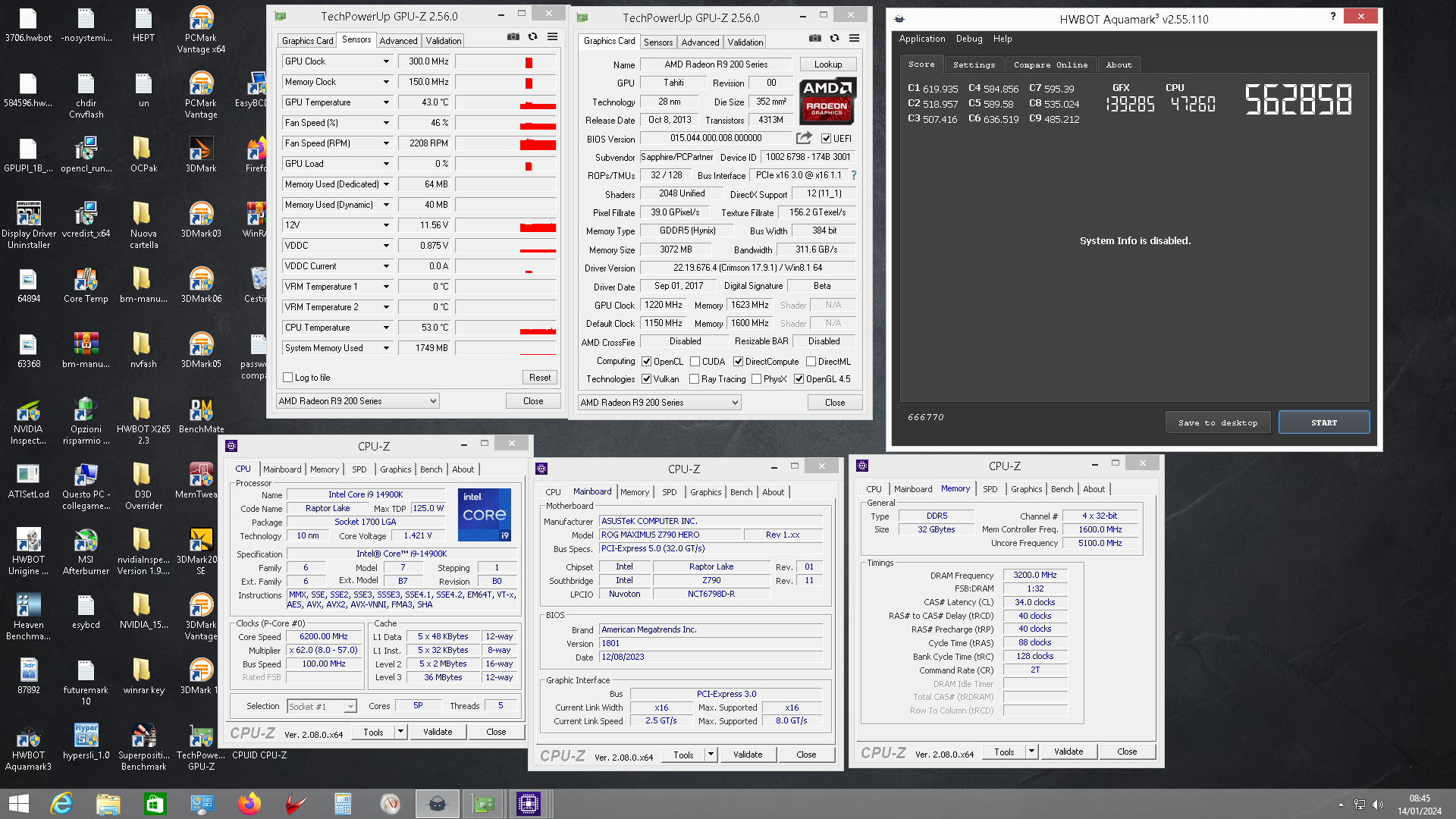Click the Reset button in GPU-Z Sensors
The image size is (1456, 819).
tap(539, 378)
